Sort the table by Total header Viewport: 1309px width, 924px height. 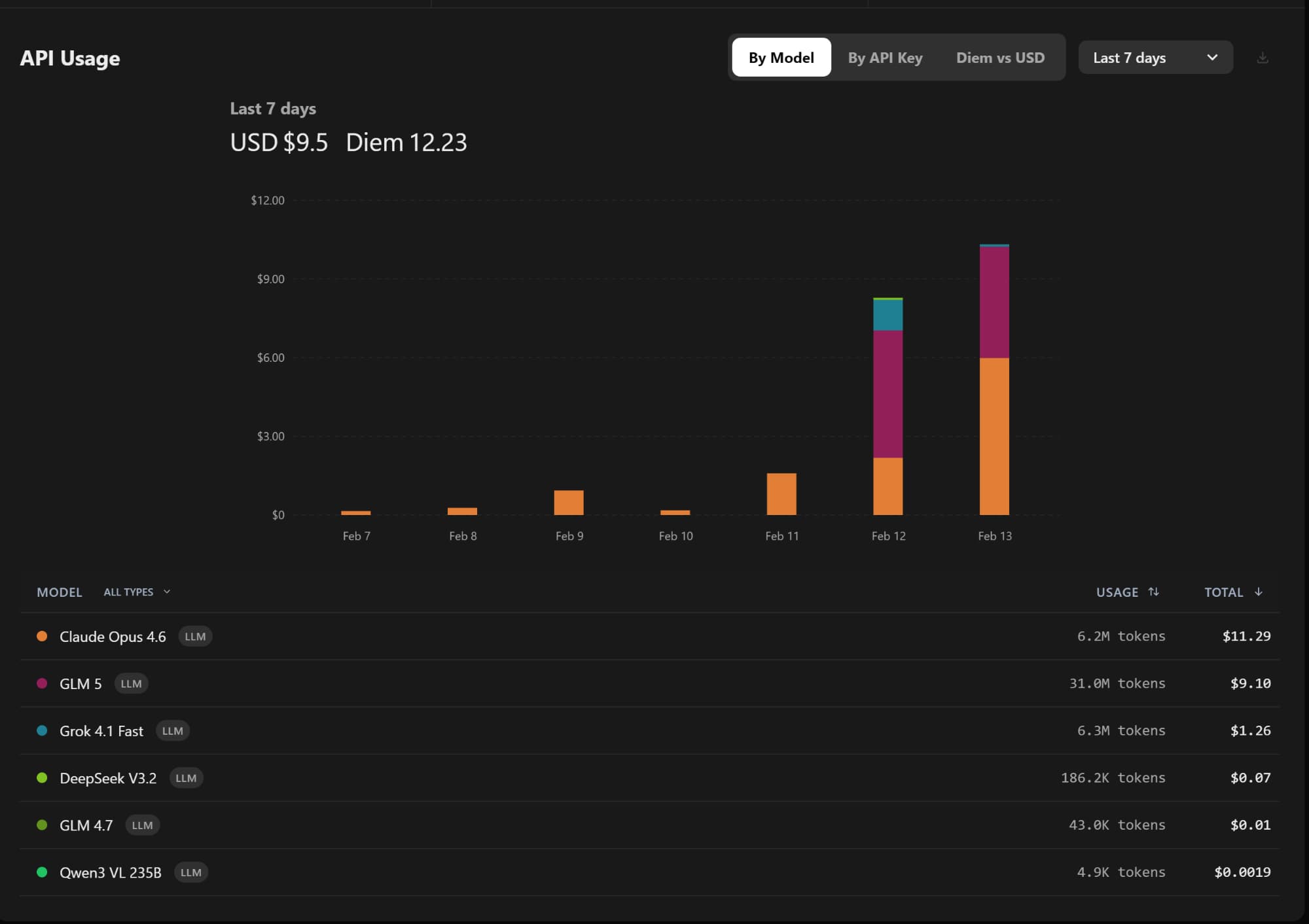[1223, 592]
